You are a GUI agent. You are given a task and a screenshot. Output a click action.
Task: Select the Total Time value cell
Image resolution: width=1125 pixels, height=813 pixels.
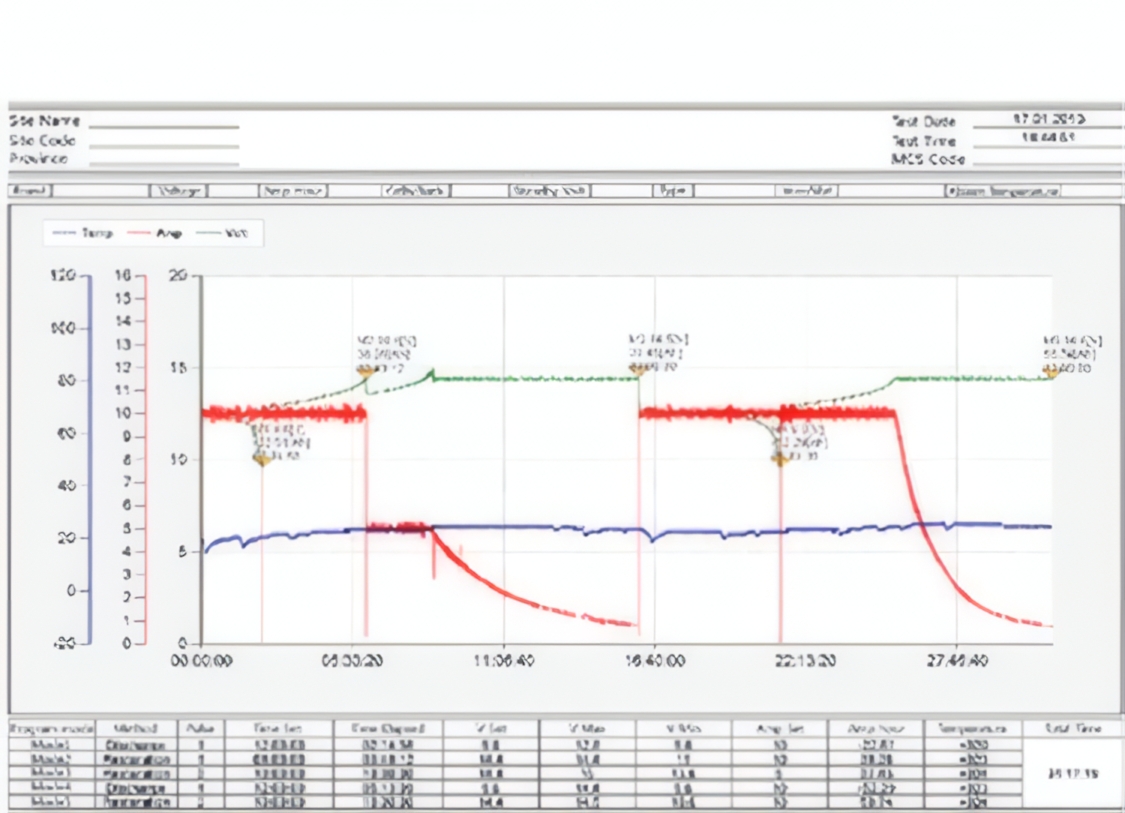point(1072,773)
